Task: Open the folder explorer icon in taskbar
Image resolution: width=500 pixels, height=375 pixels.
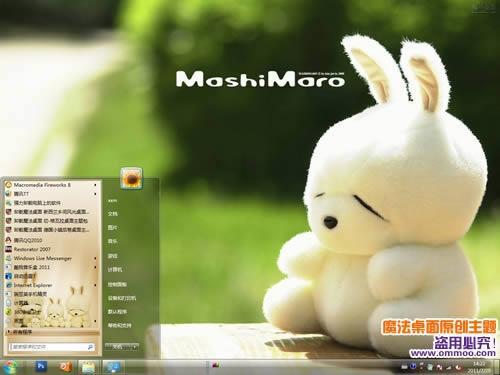Action: pyautogui.click(x=88, y=367)
